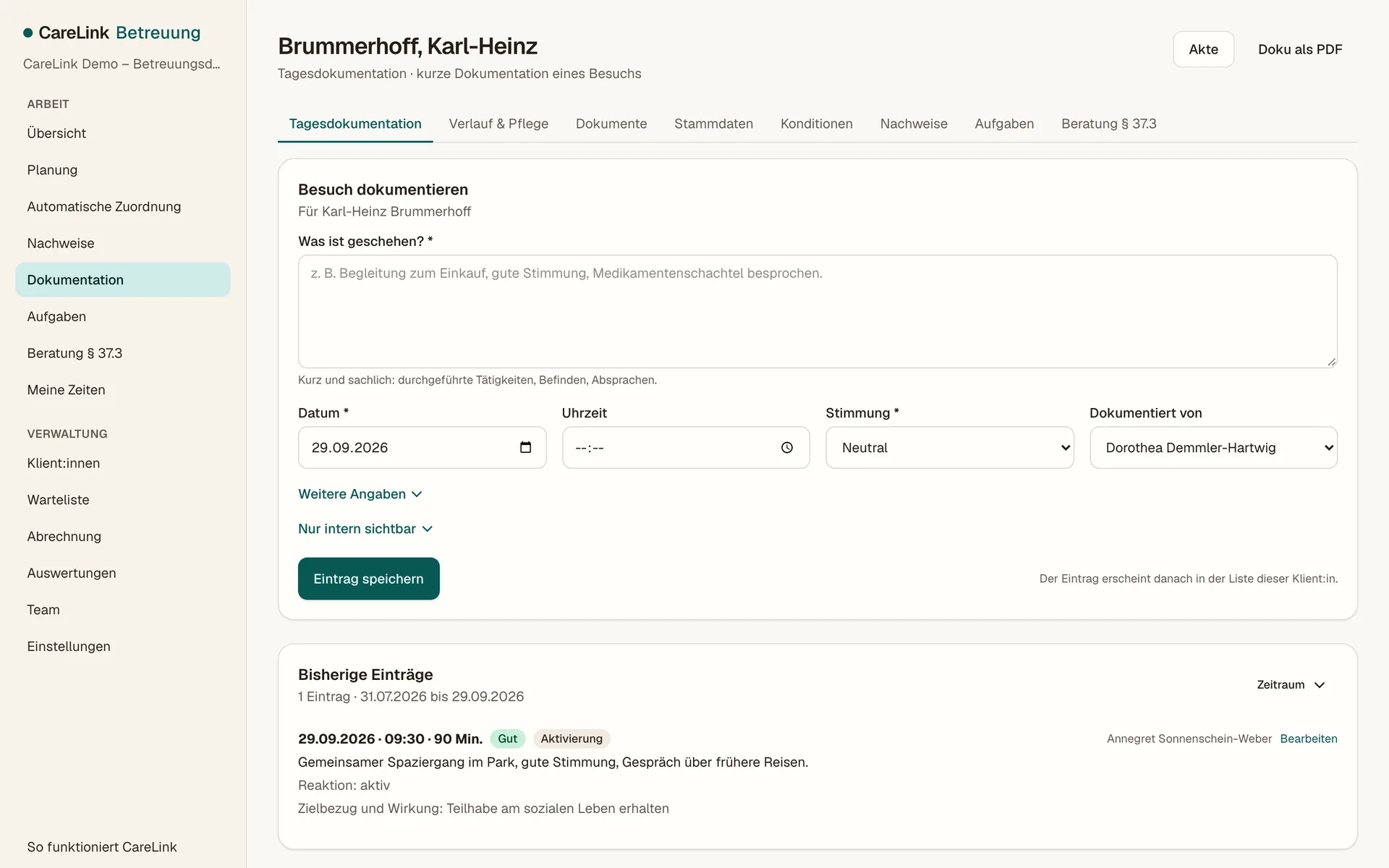Click the Aktivierung tag on the entry
The image size is (1389, 868).
(x=572, y=739)
